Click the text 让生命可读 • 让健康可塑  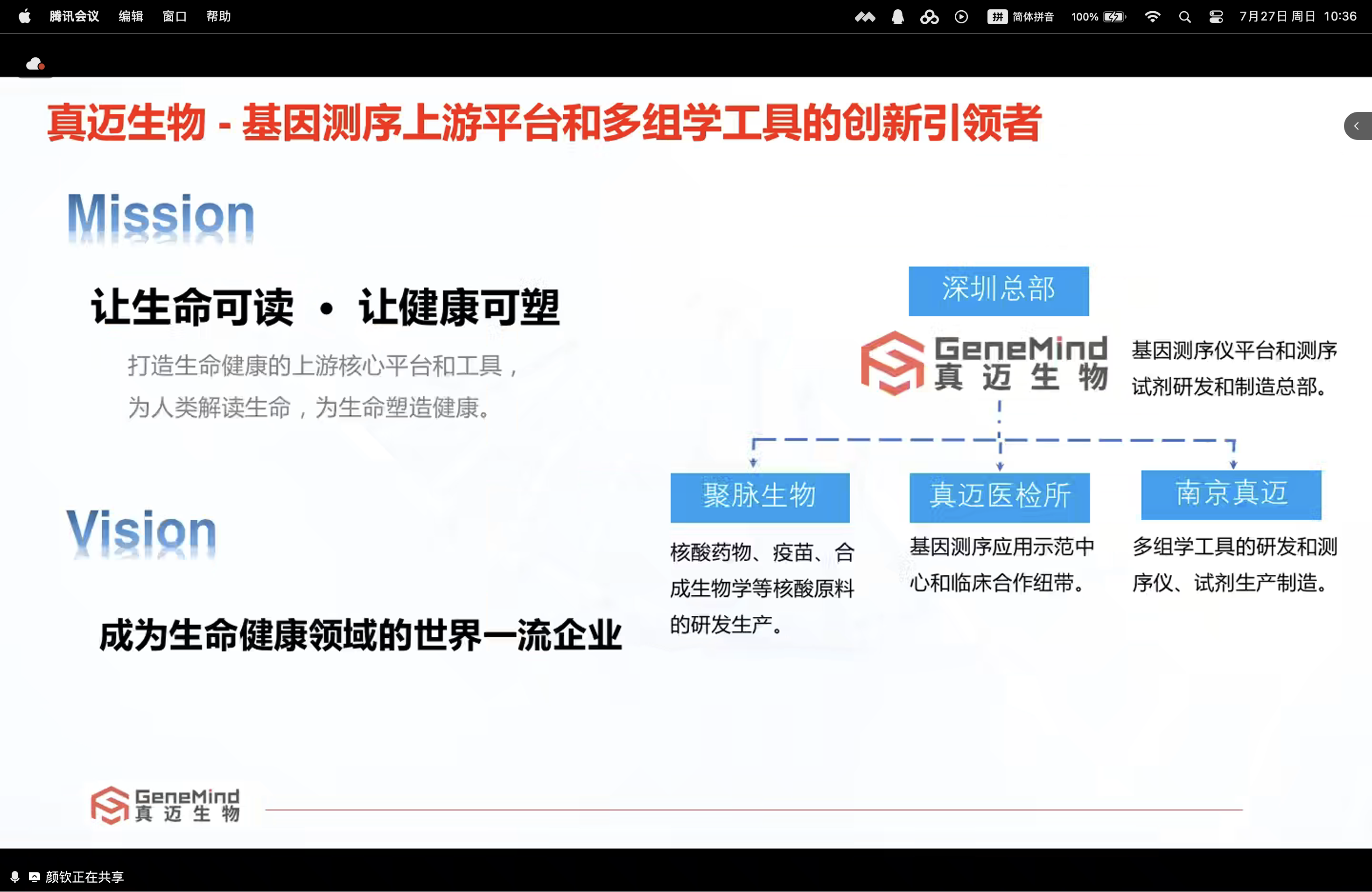click(x=326, y=307)
